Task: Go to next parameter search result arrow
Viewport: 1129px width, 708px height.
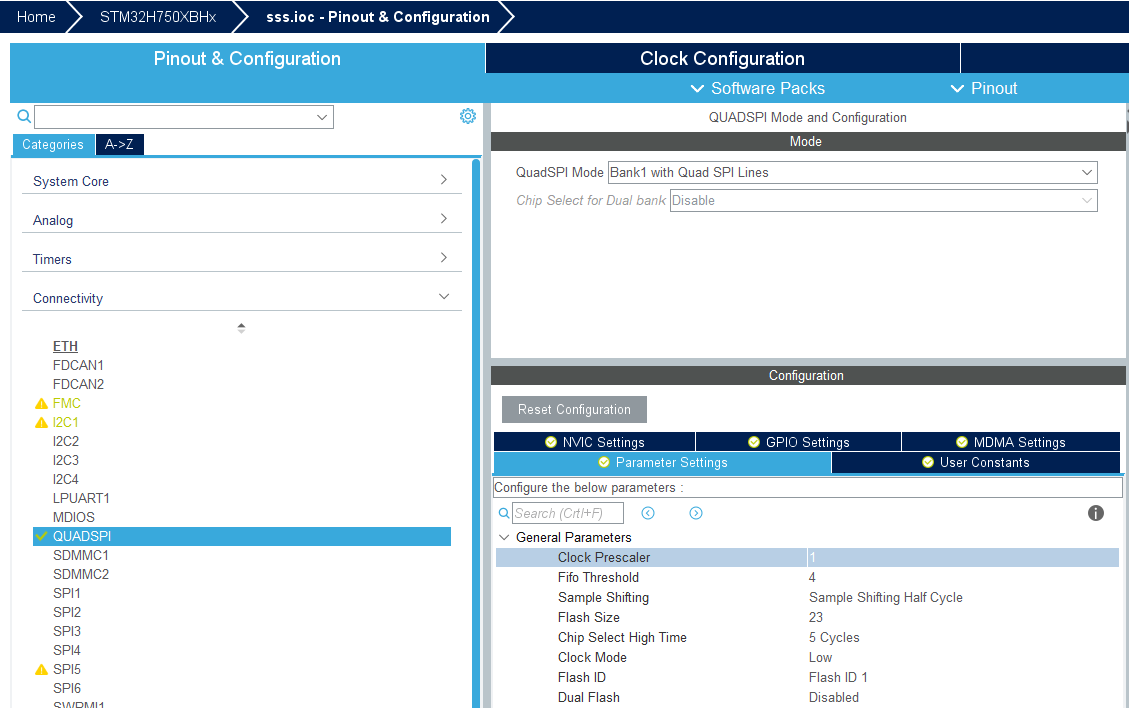Action: click(696, 513)
